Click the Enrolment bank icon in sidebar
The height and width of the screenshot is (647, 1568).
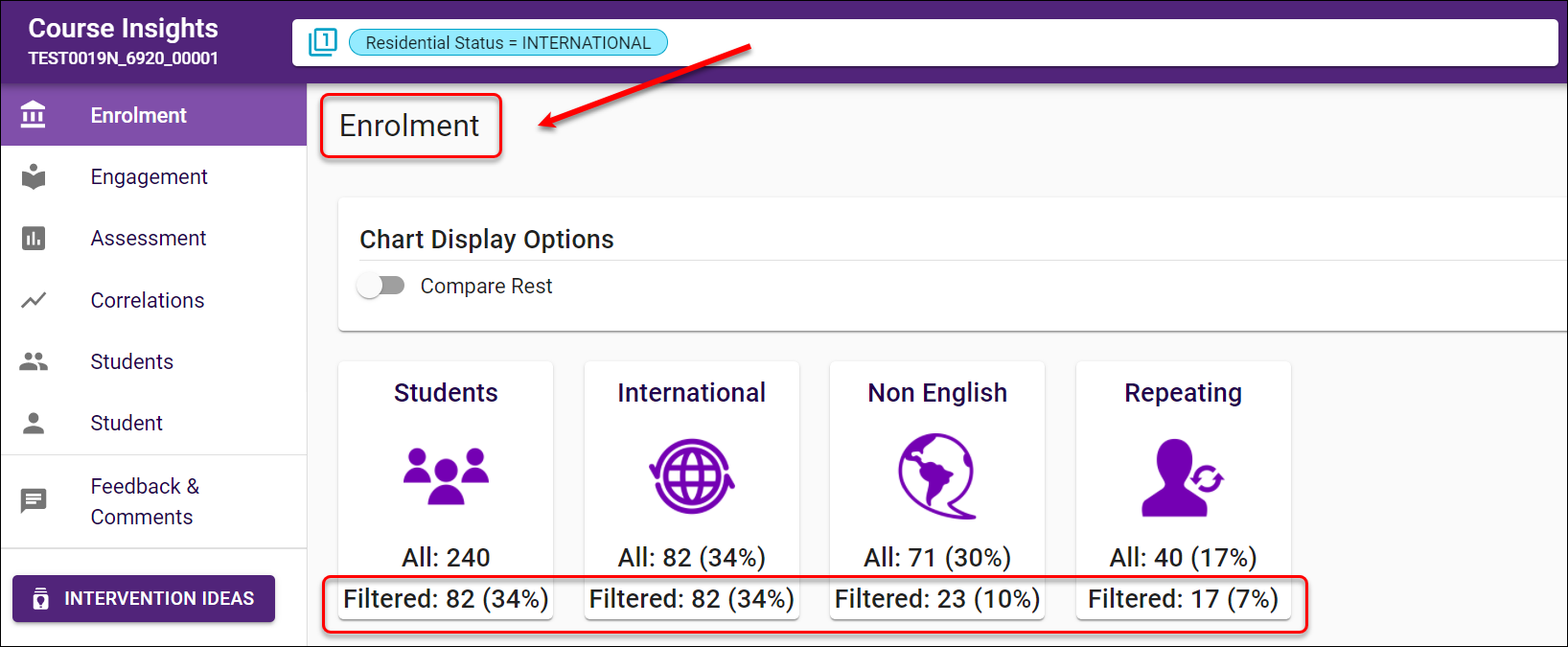pyautogui.click(x=34, y=115)
